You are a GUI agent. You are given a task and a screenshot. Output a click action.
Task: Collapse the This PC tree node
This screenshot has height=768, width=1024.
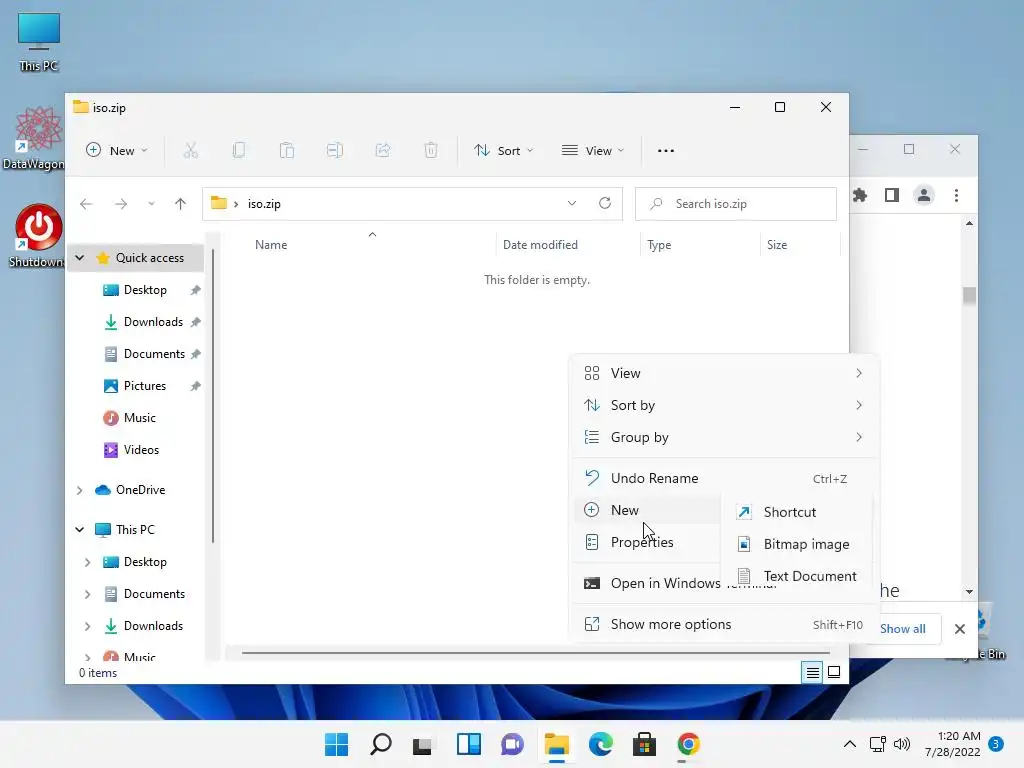(x=80, y=530)
